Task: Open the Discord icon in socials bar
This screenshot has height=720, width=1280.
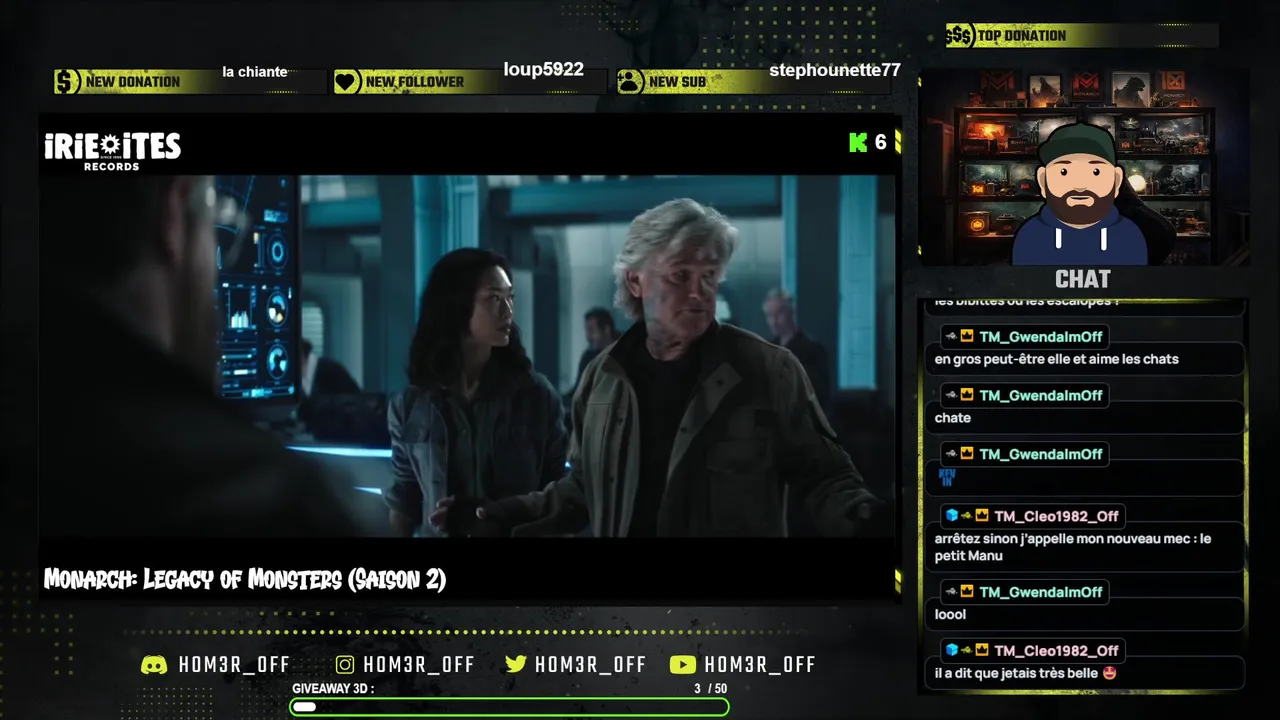Action: point(154,665)
